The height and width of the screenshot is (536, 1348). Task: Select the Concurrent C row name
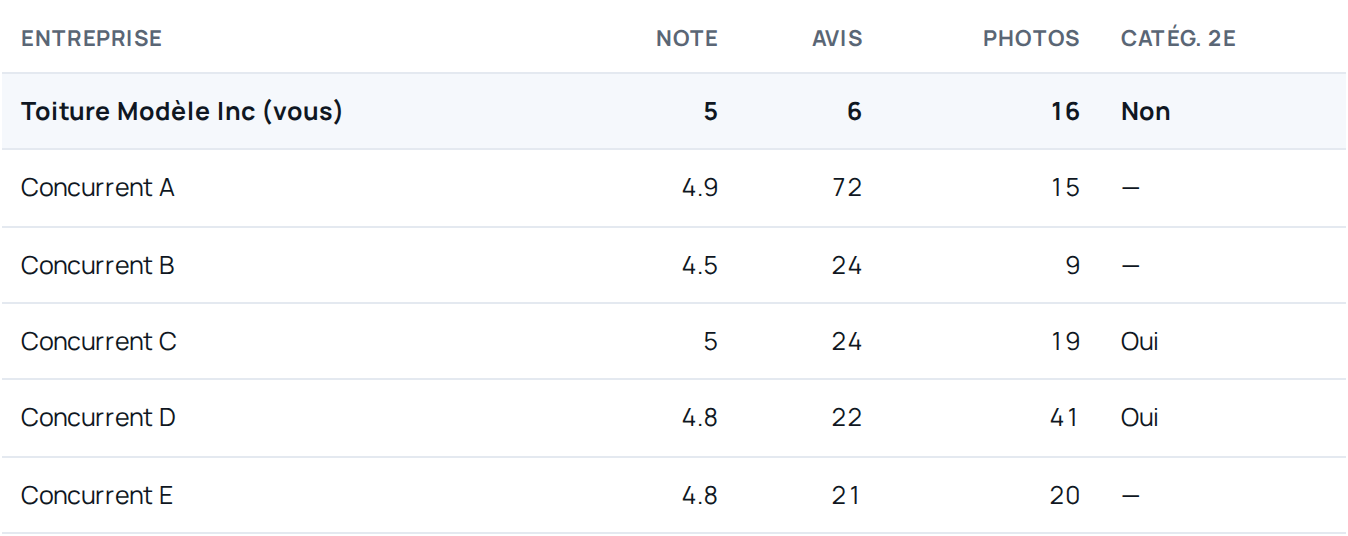pos(99,342)
